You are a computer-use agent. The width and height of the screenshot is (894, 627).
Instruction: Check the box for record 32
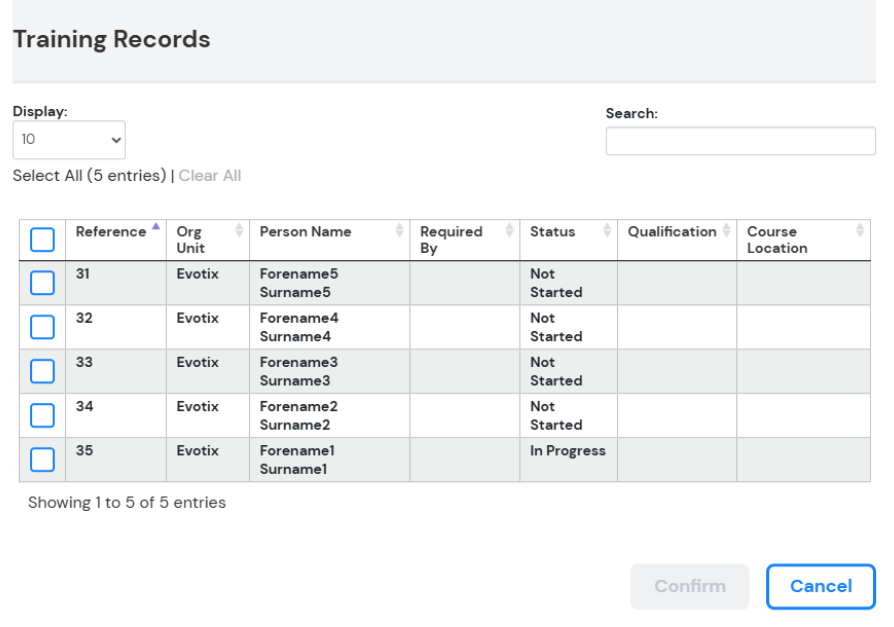pyautogui.click(x=42, y=327)
